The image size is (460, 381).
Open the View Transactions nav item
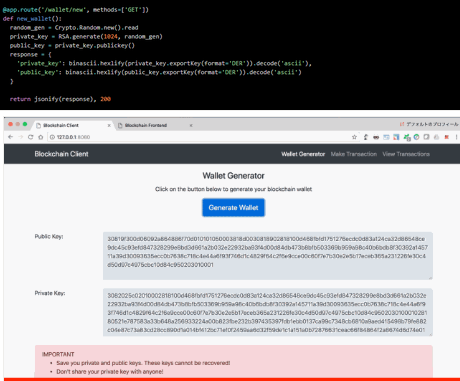coord(406,154)
